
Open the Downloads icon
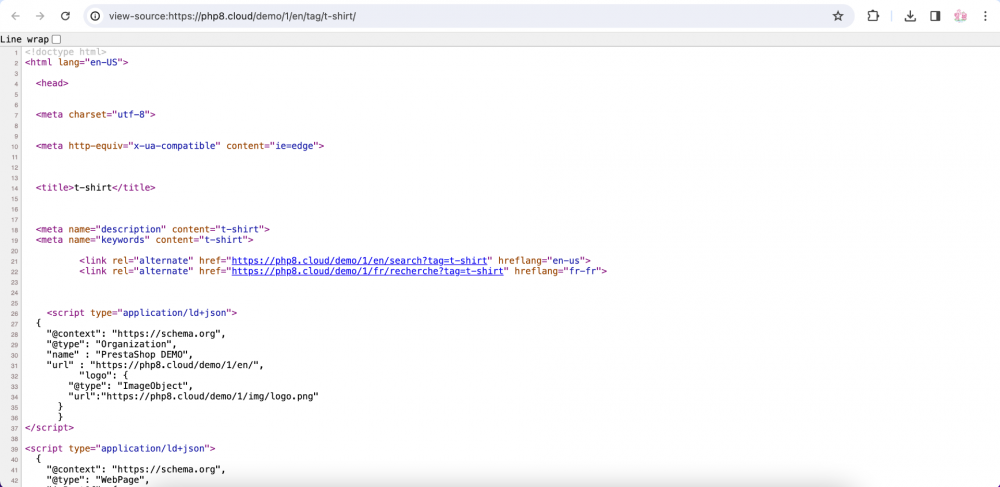910,16
